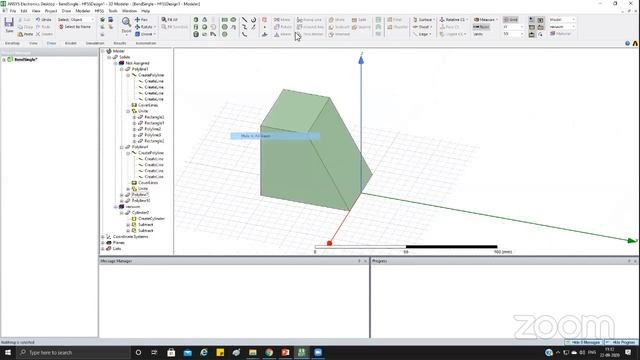Click Hide 0 Messages button
640x360 pixels.
(583, 342)
